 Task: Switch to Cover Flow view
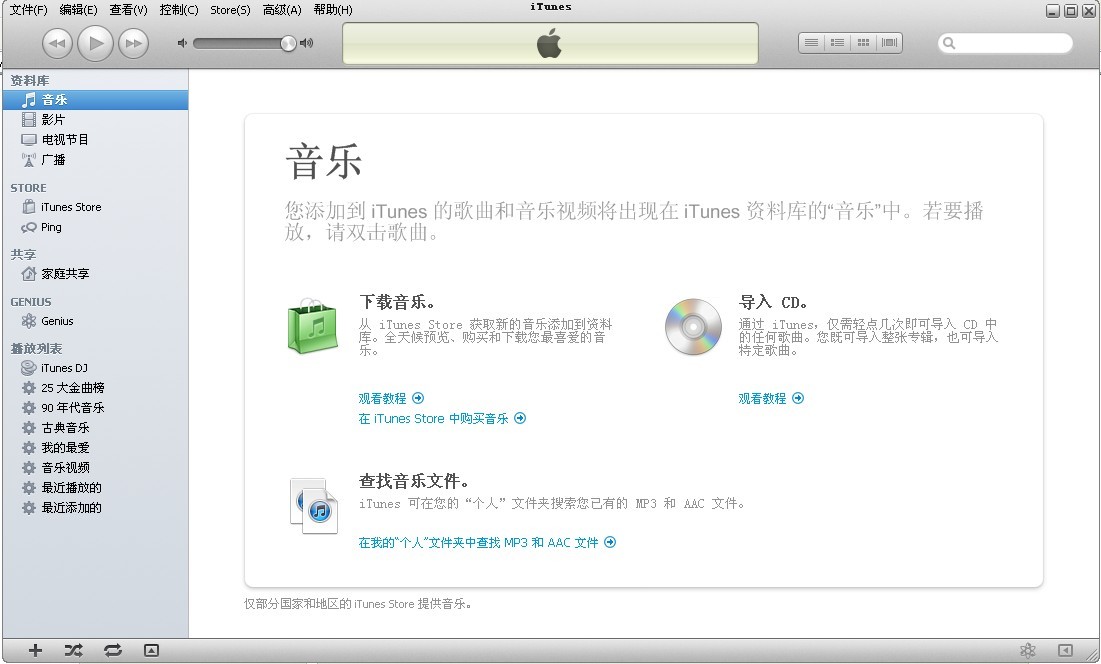[888, 43]
